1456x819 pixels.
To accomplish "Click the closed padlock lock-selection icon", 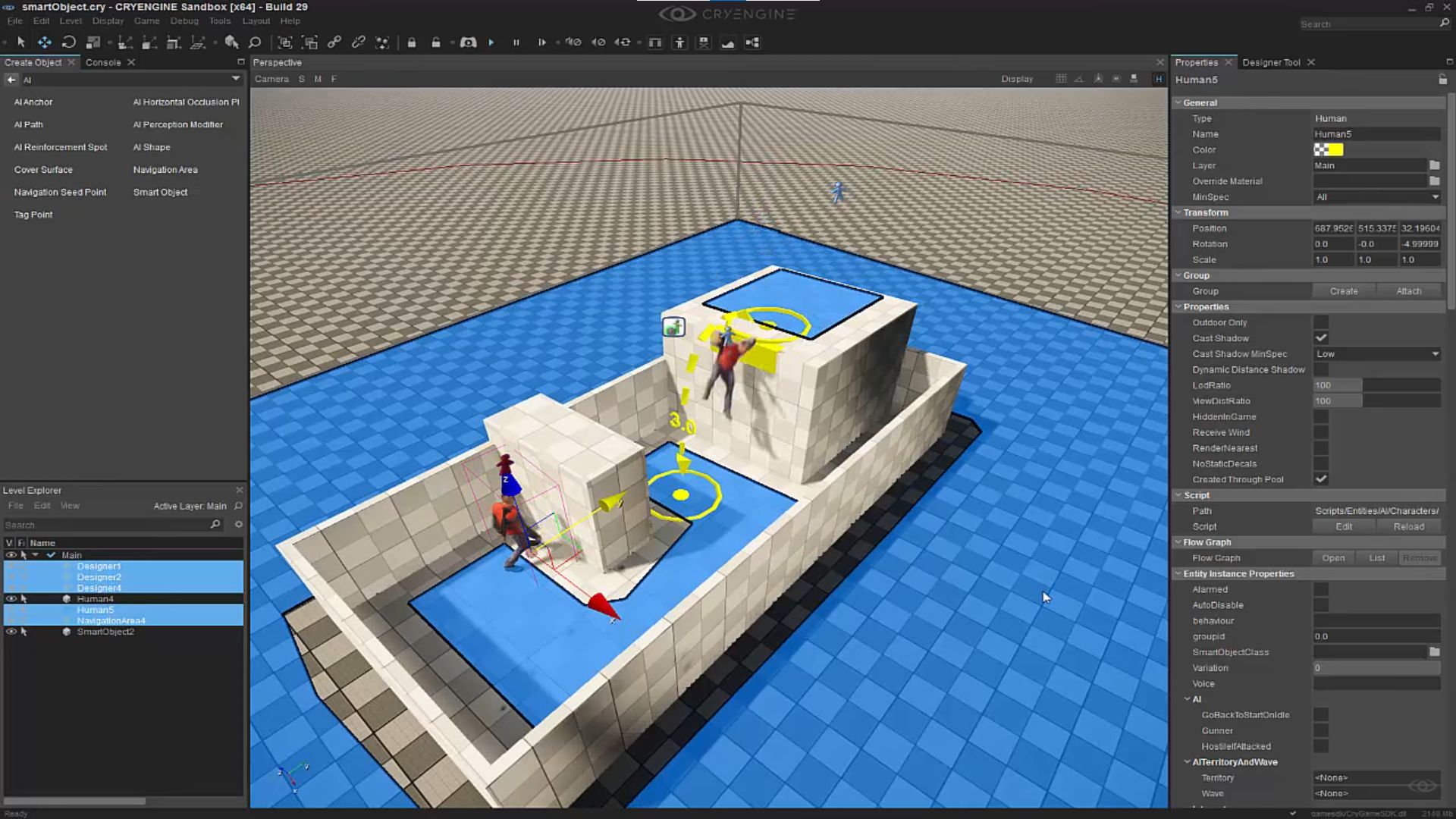I will point(412,42).
